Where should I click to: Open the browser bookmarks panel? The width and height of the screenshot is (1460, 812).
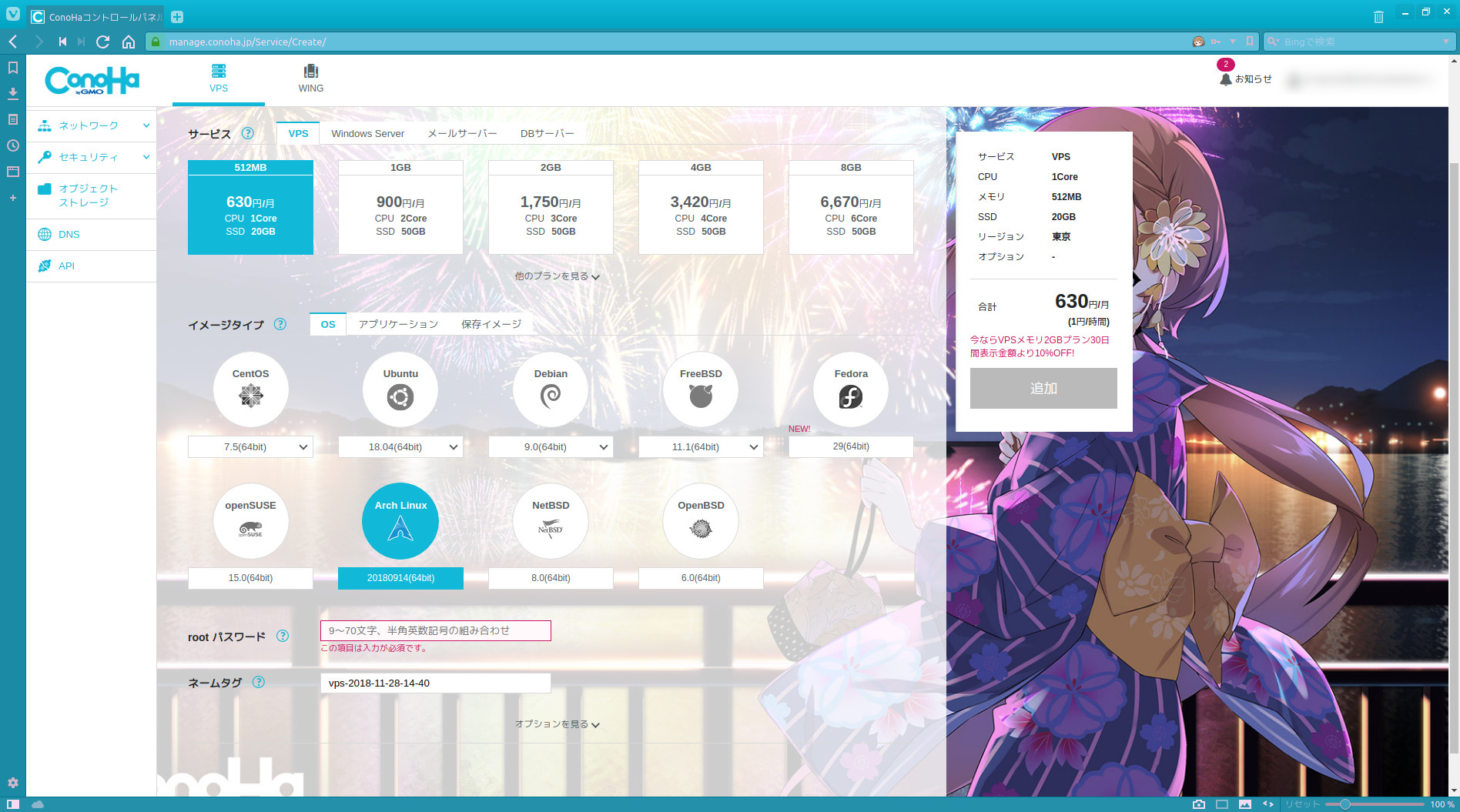[x=13, y=68]
